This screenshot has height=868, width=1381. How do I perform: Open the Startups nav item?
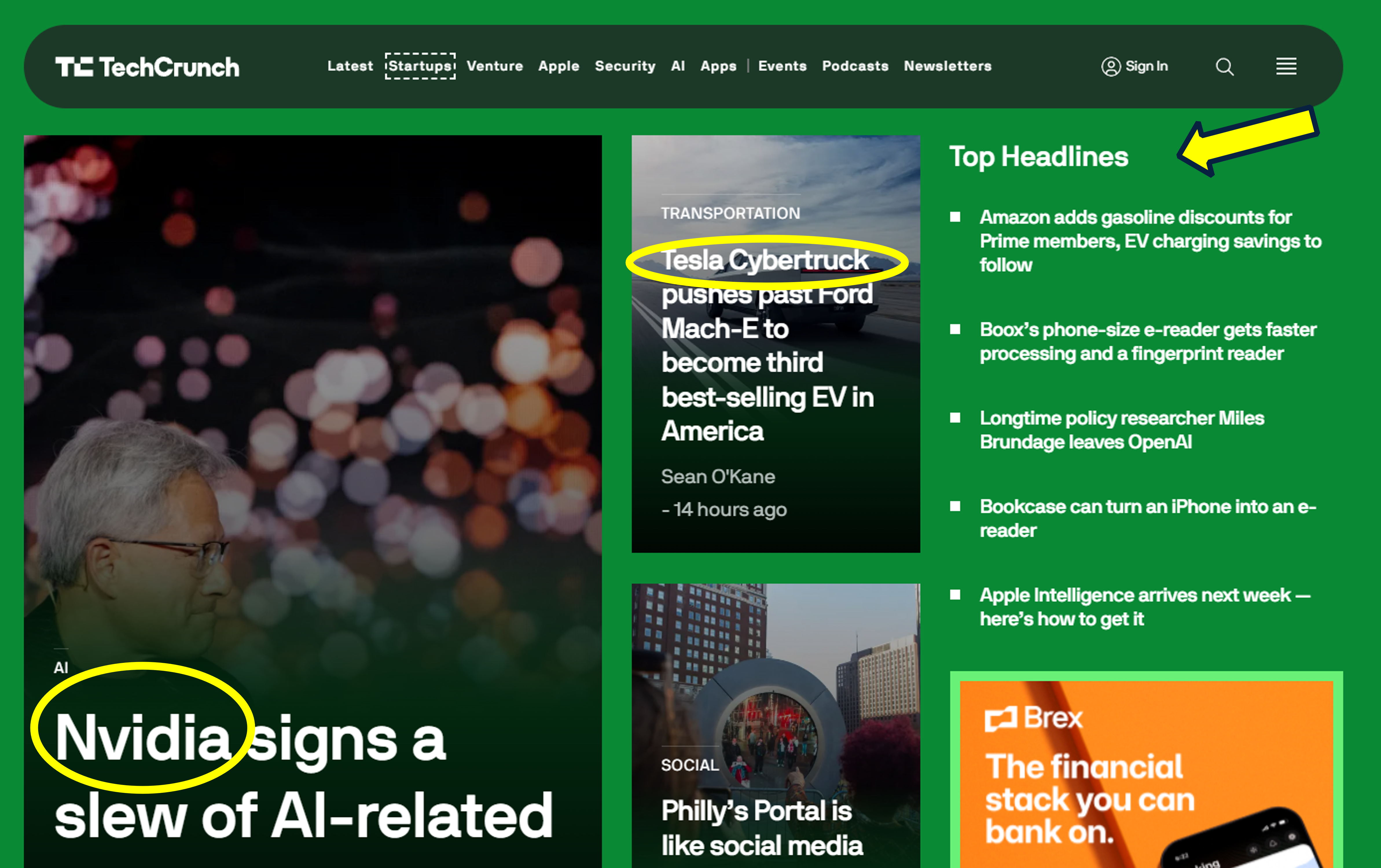[420, 67]
